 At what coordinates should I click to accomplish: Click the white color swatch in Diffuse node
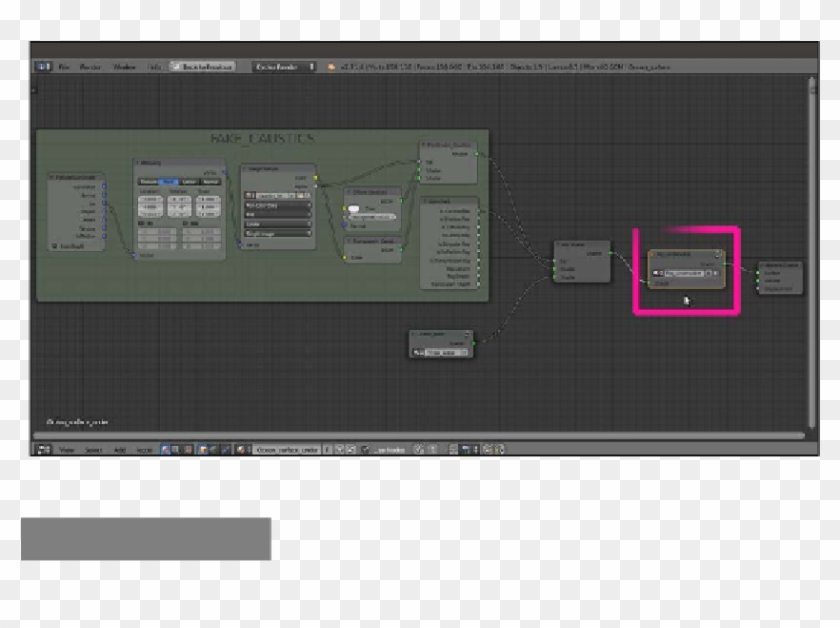coord(353,208)
